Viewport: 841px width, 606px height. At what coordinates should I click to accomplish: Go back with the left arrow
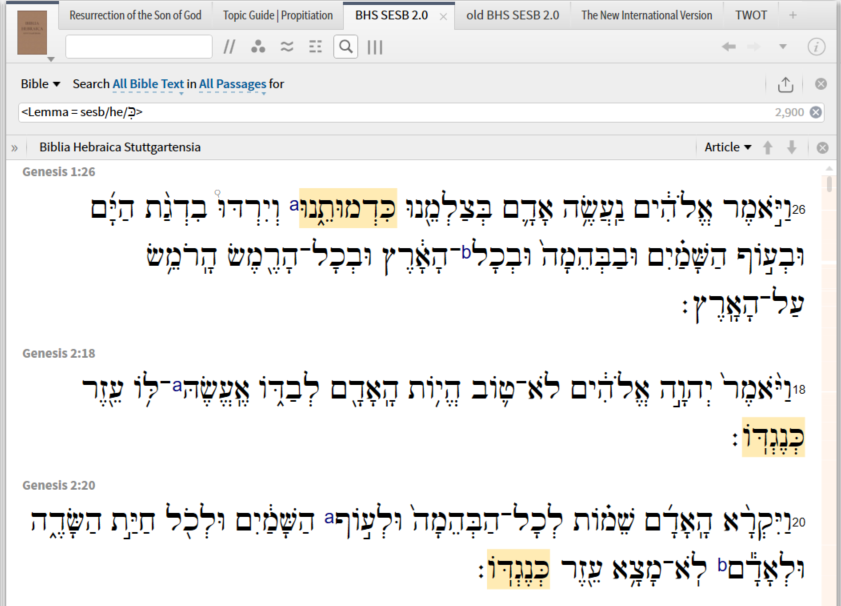[x=728, y=47]
